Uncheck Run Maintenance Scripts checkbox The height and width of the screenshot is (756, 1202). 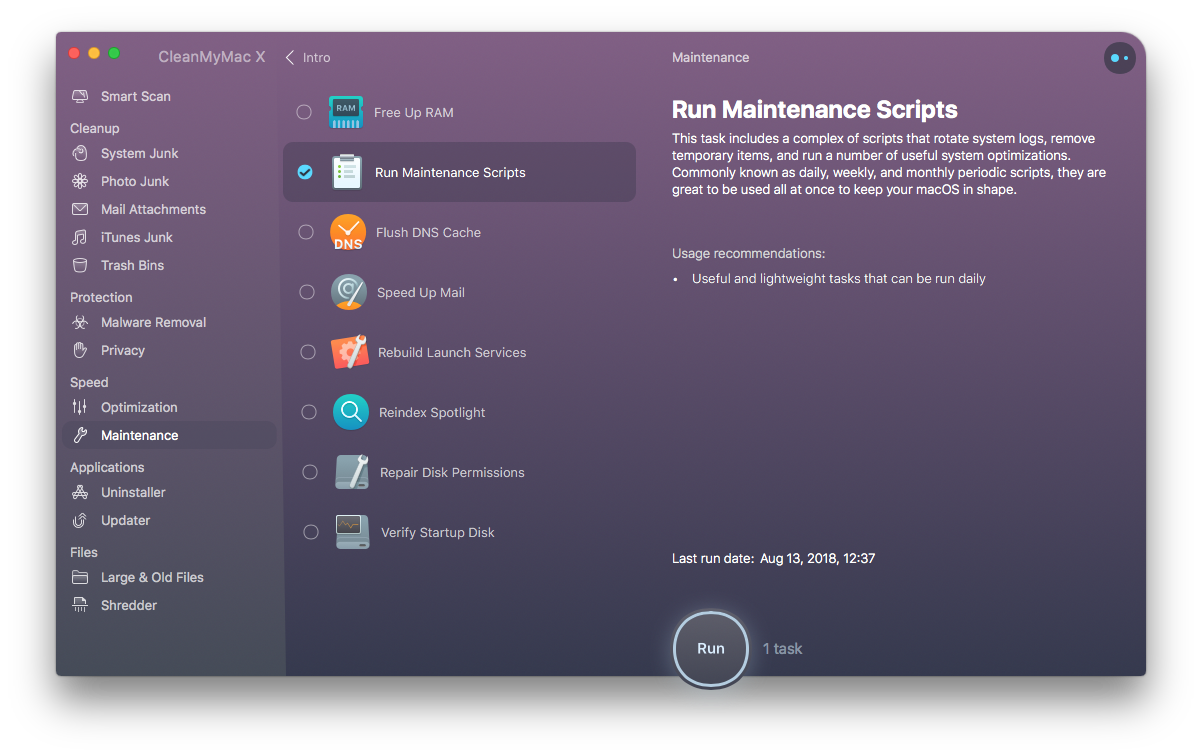point(305,172)
